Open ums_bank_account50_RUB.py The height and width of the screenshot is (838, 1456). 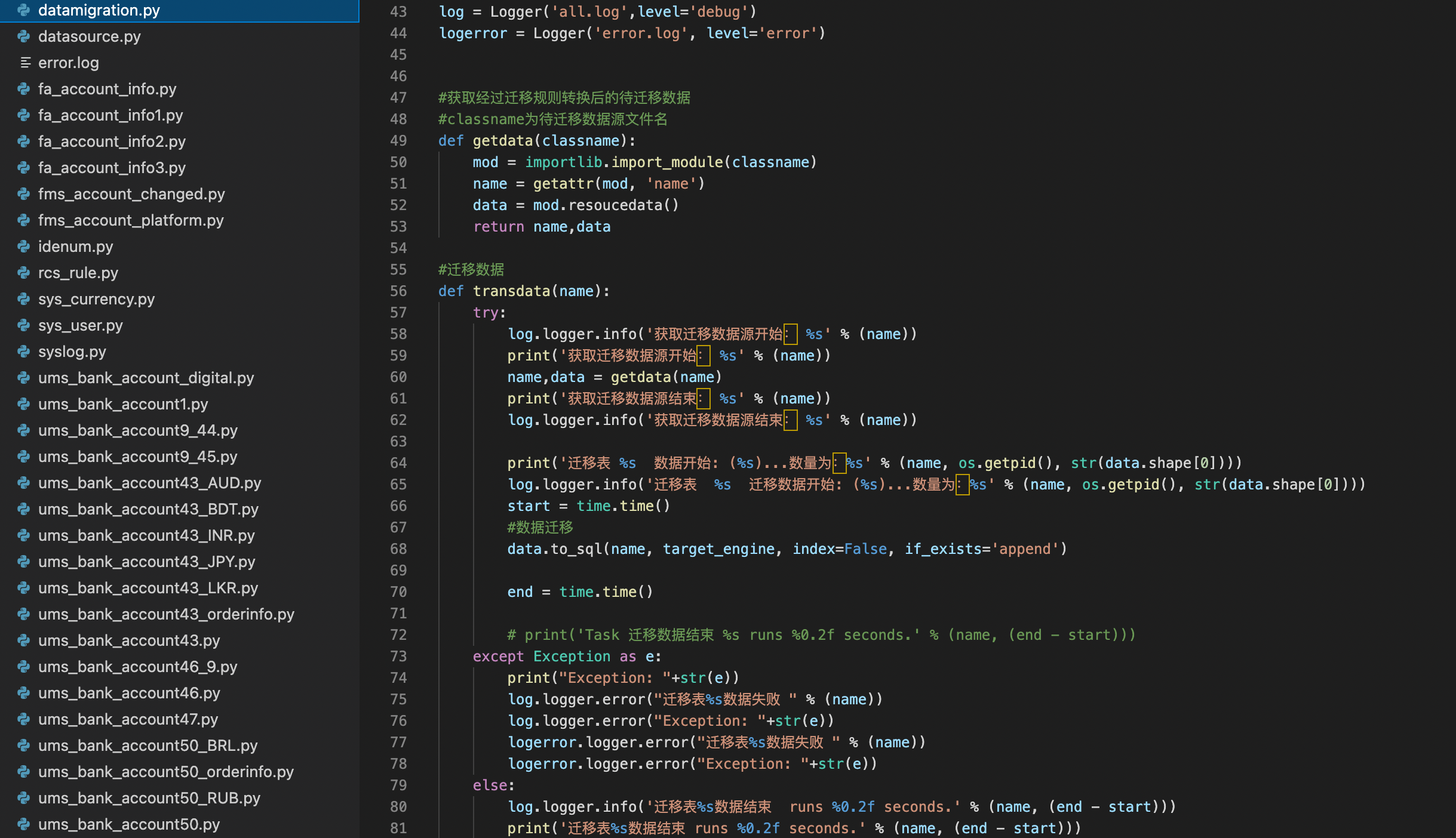tap(179, 798)
